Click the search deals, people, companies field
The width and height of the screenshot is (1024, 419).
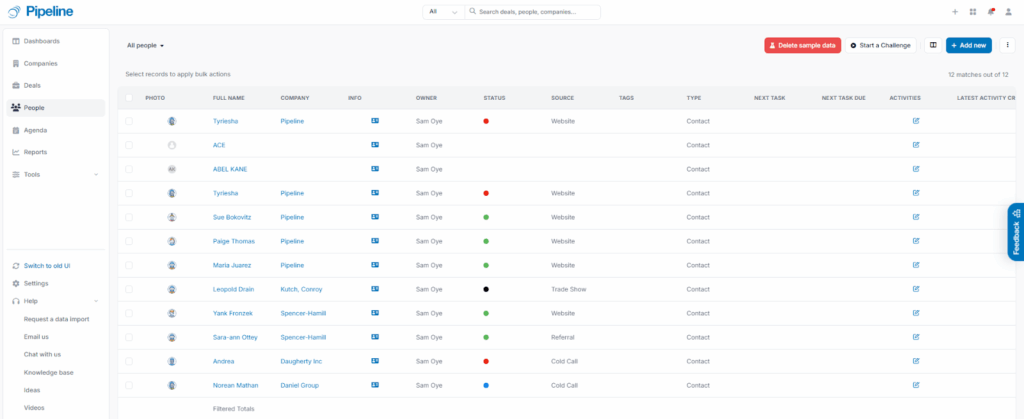(535, 12)
